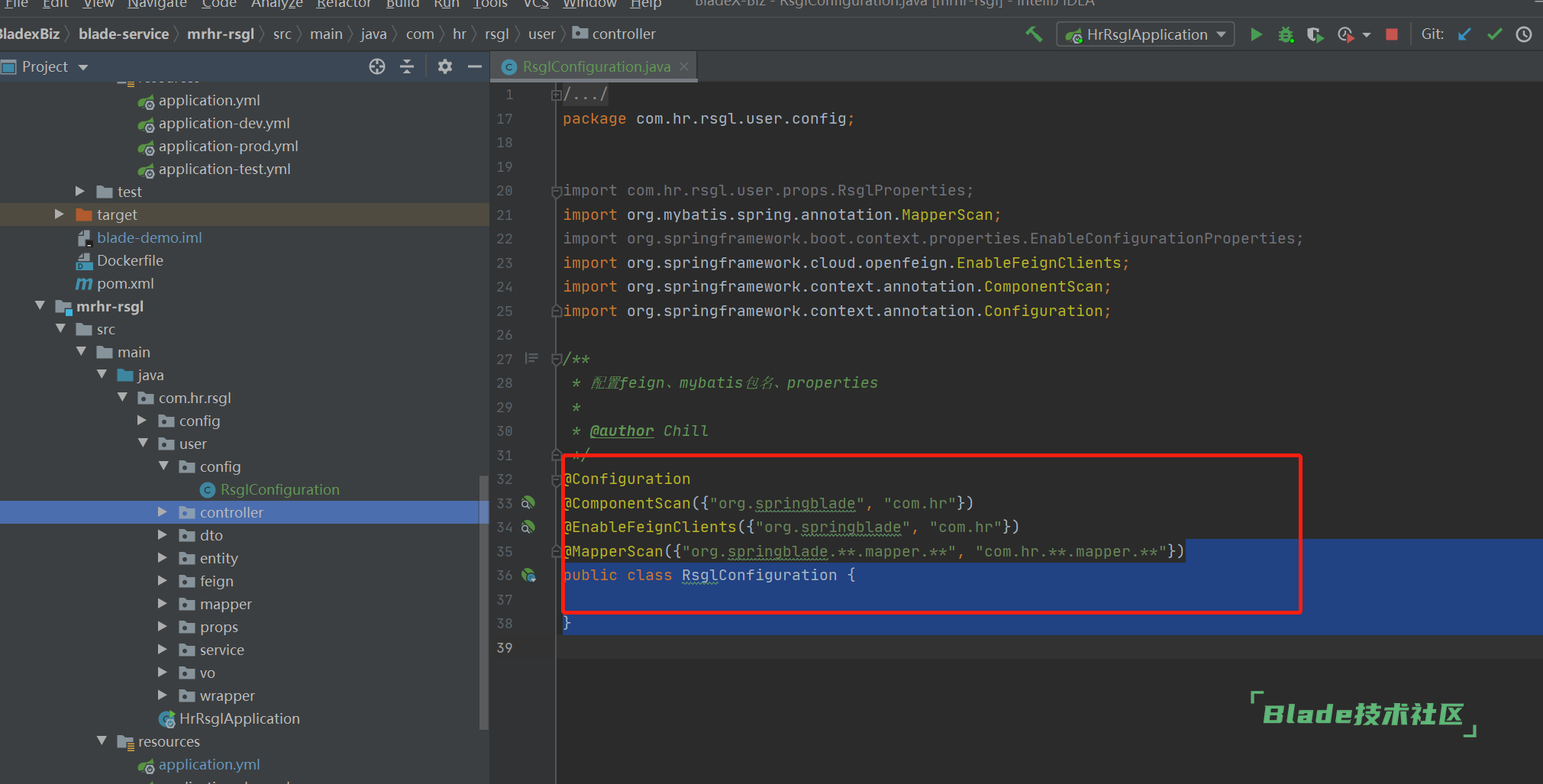
Task: Select RsglConfiguration class in tree
Action: 279,489
